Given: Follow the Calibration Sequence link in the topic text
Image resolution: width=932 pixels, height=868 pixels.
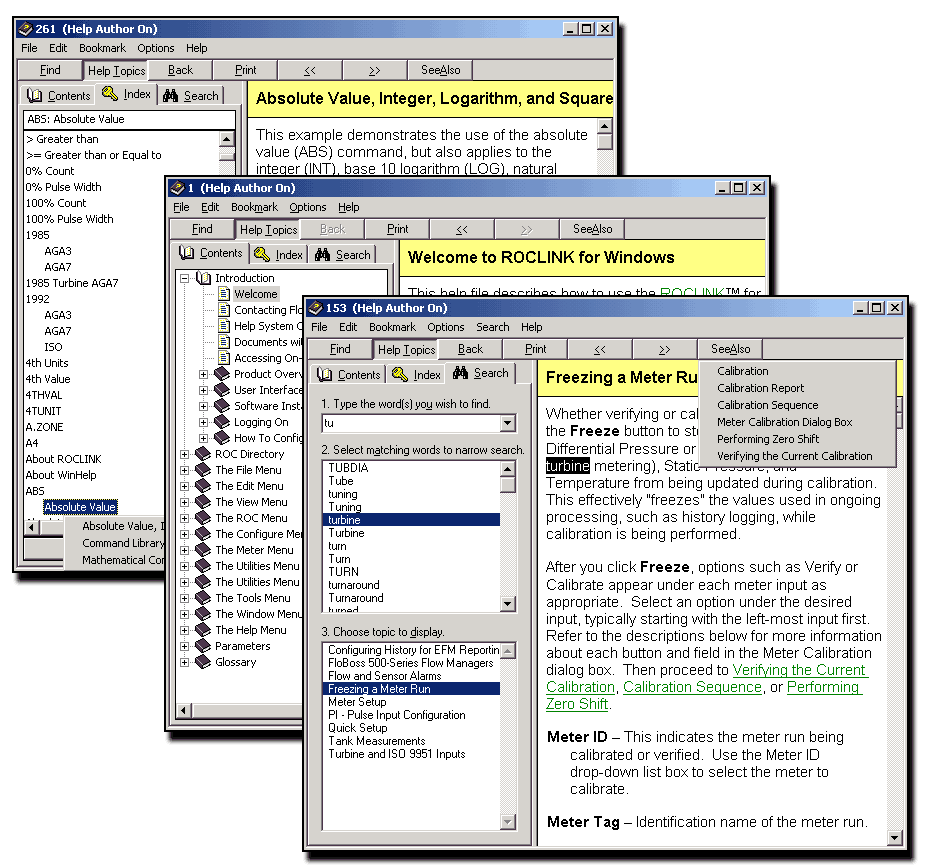Looking at the screenshot, I should click(692, 687).
